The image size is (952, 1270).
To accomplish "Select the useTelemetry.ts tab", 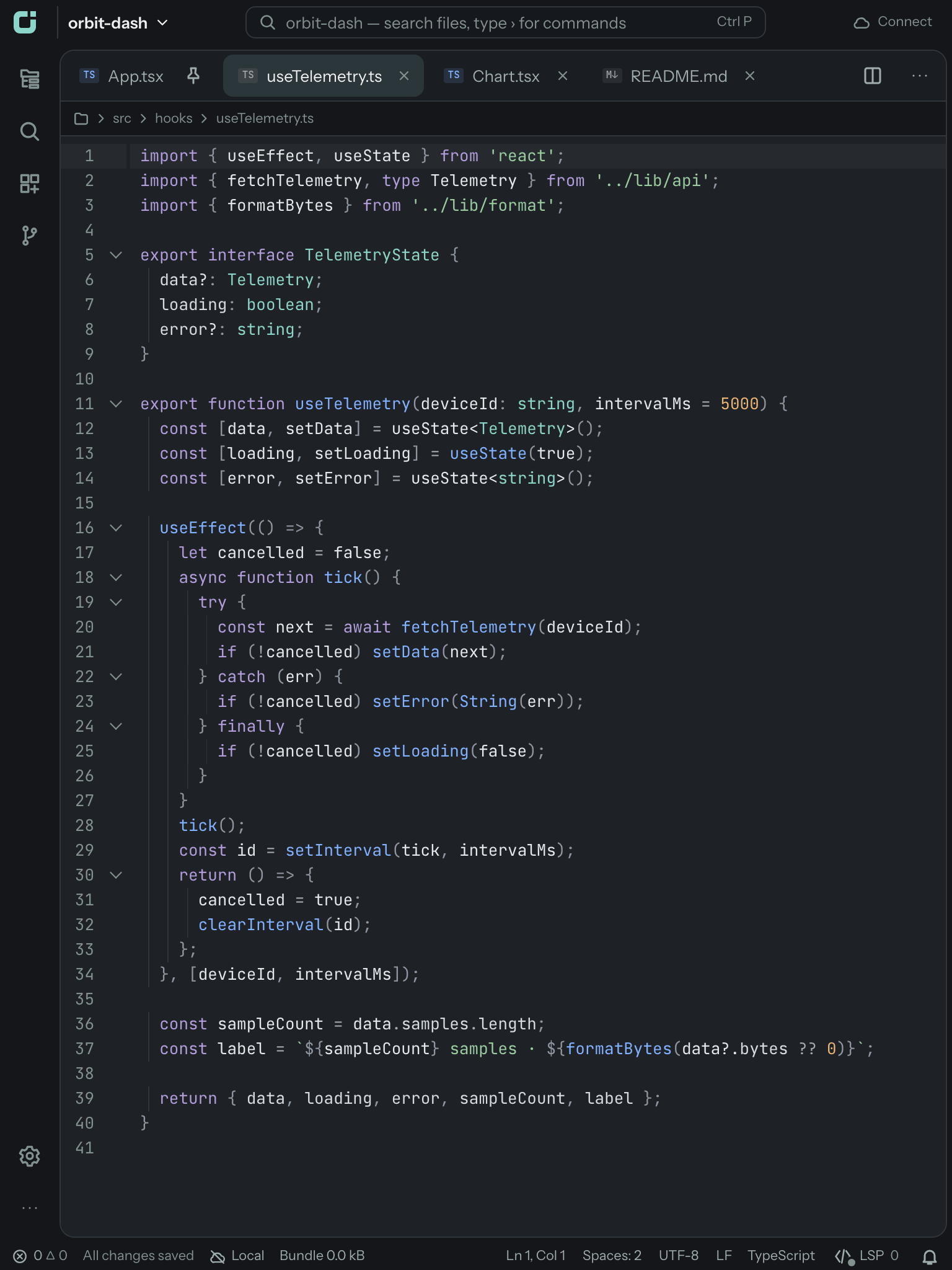I will (x=324, y=76).
